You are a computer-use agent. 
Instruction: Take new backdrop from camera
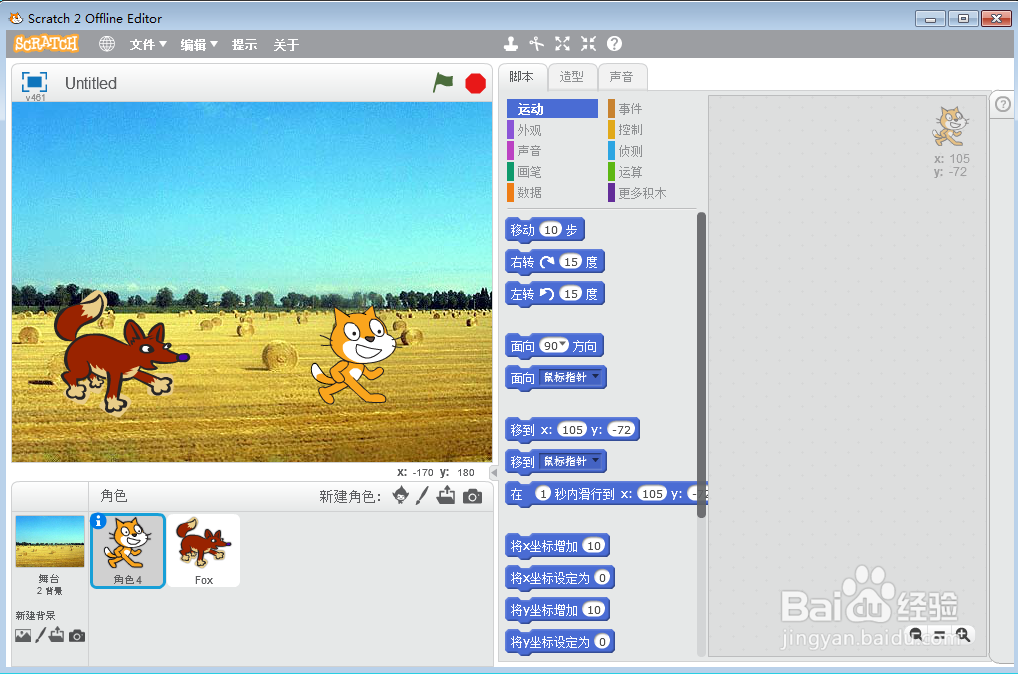point(77,636)
